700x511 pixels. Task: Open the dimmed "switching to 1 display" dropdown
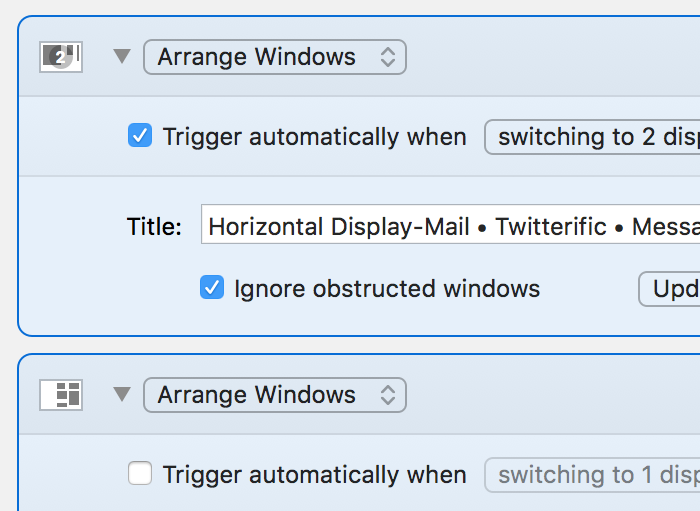pyautogui.click(x=594, y=475)
